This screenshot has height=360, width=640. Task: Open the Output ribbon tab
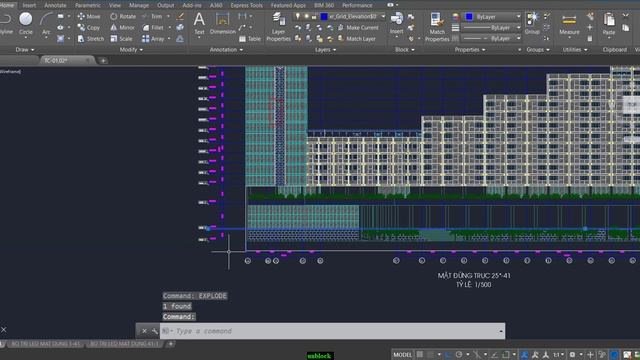click(x=165, y=5)
